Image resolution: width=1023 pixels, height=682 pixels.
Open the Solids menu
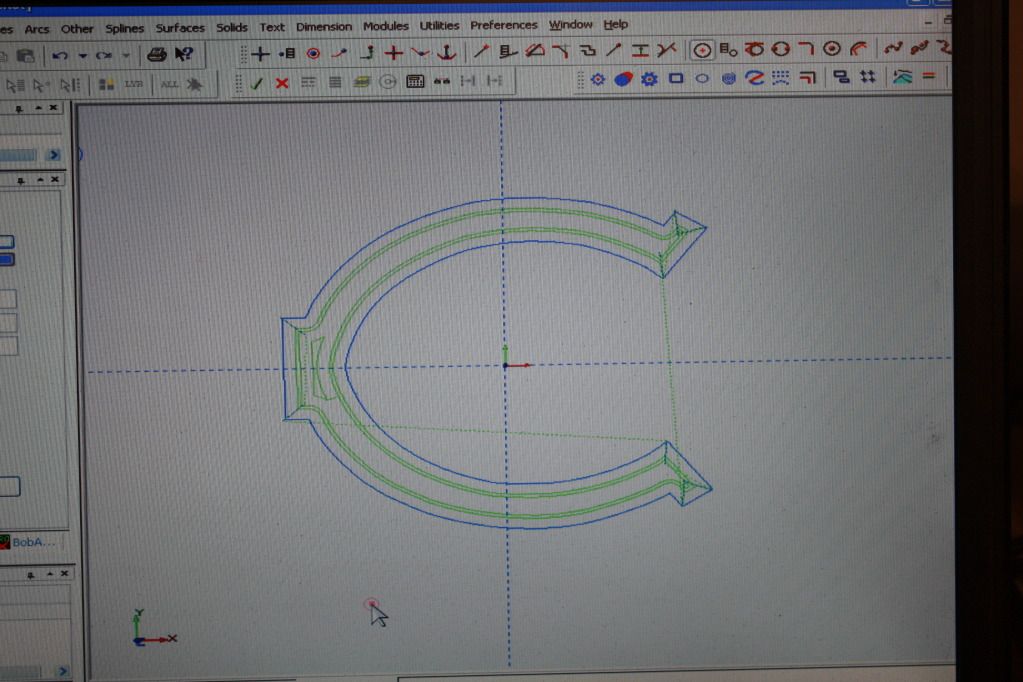(232, 27)
